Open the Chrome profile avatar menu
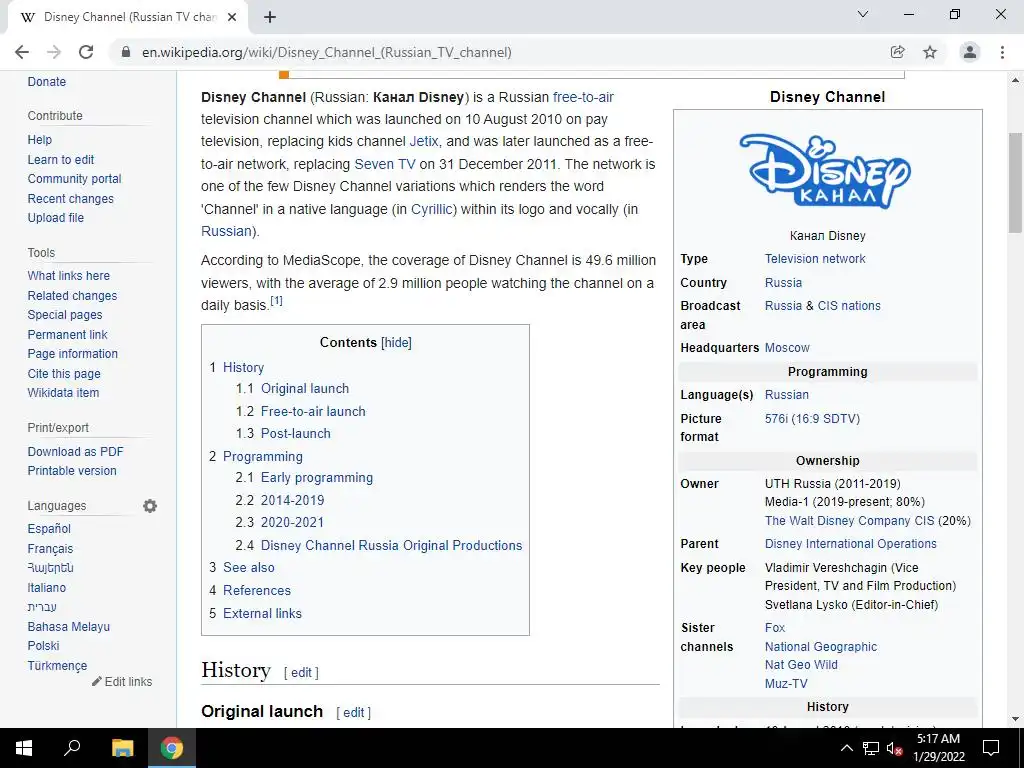Viewport: 1024px width, 768px height. point(970,52)
